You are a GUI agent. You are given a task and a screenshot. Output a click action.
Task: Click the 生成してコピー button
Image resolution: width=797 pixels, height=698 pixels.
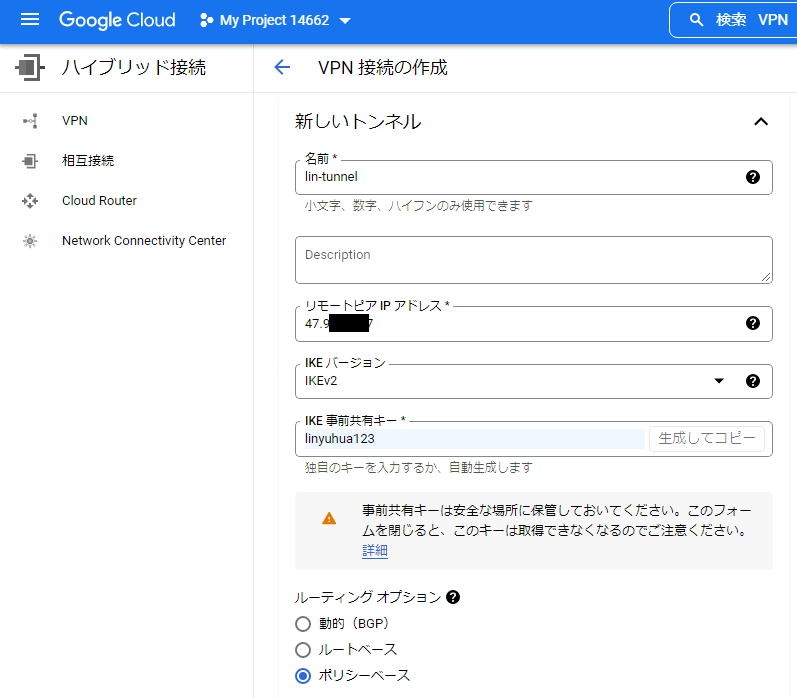click(706, 439)
